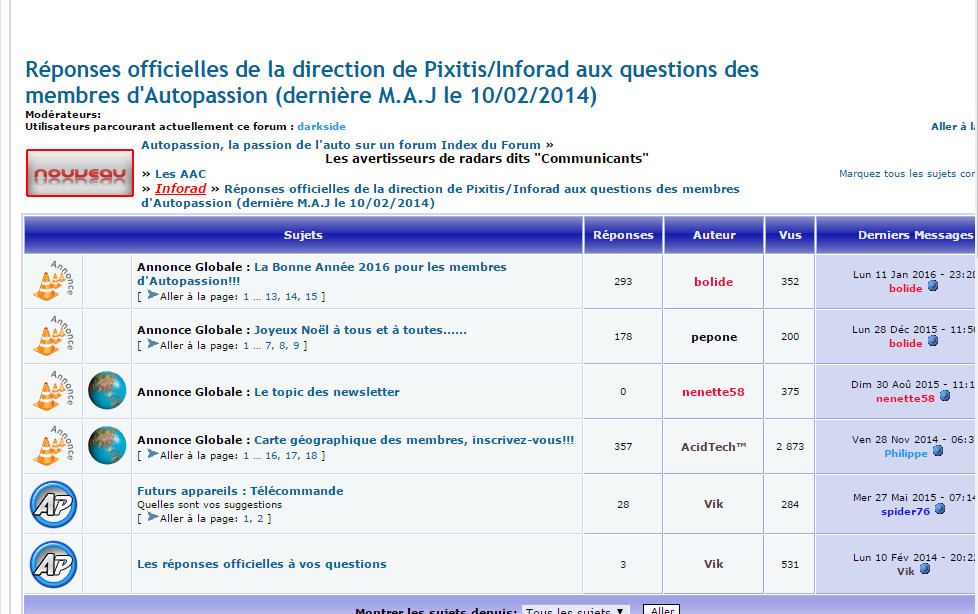Screen dimensions: 978x614
Task: Click the views count '2 873' cell
Action: pos(790,447)
